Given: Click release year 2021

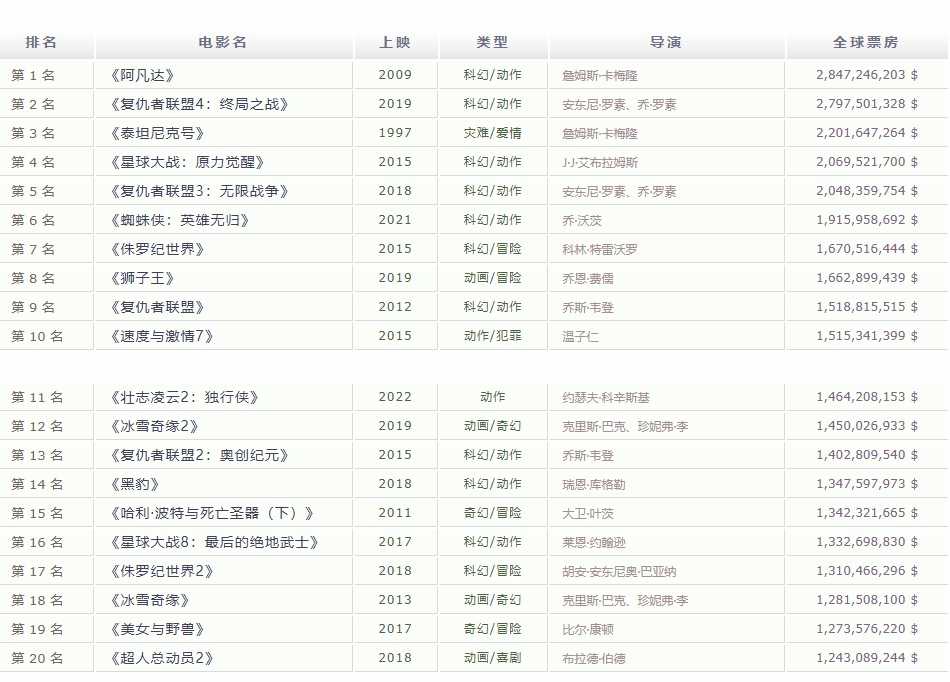Looking at the screenshot, I should click(x=395, y=220).
